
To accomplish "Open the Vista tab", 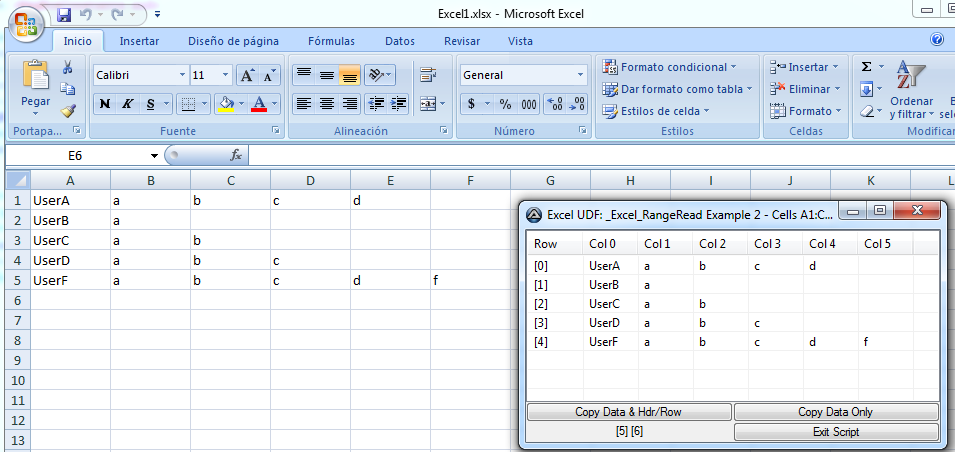I will [x=520, y=41].
